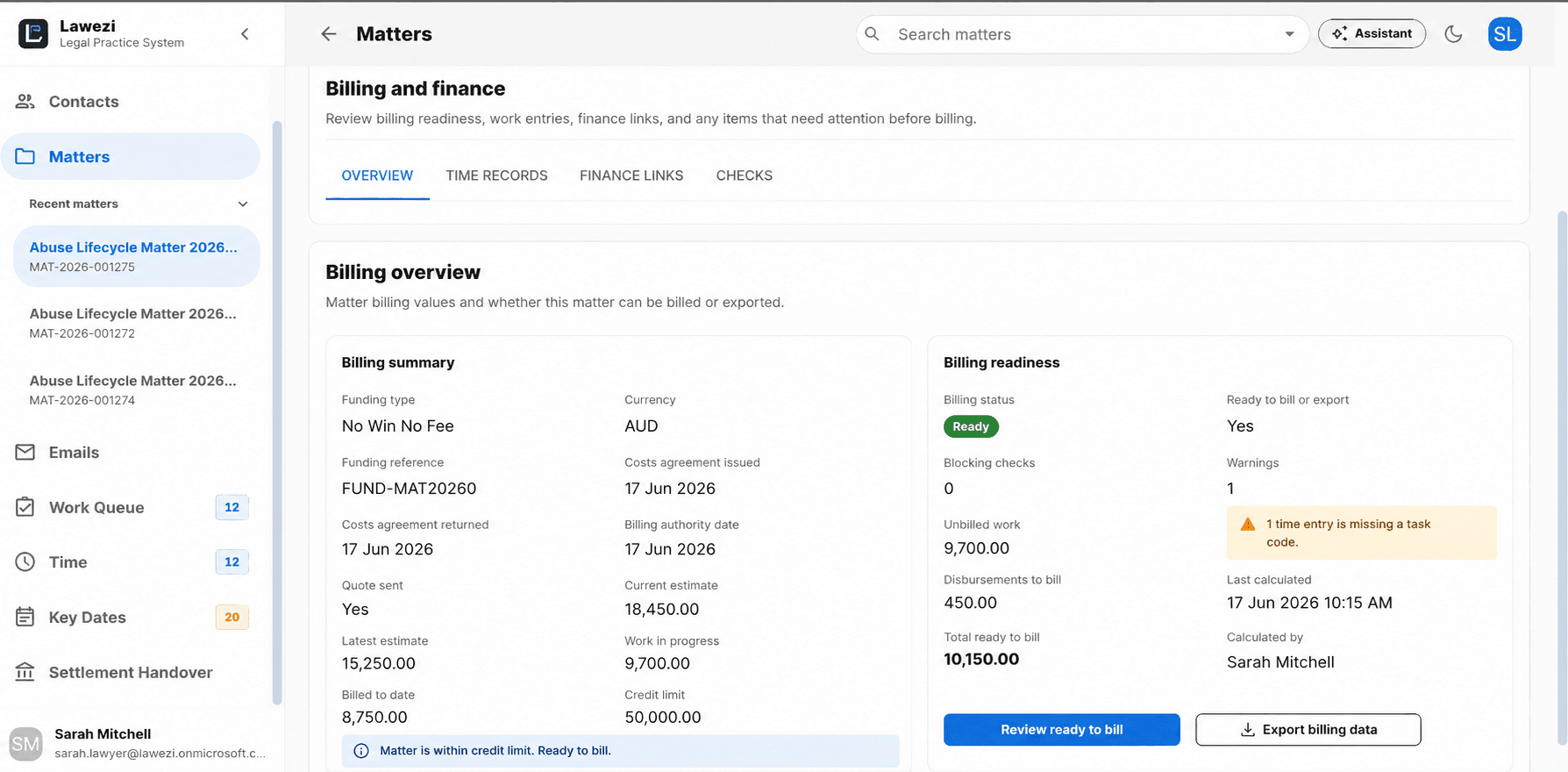The width and height of the screenshot is (1568, 772).
Task: Click the sparkle icon in Assistant button
Action: point(1339,34)
